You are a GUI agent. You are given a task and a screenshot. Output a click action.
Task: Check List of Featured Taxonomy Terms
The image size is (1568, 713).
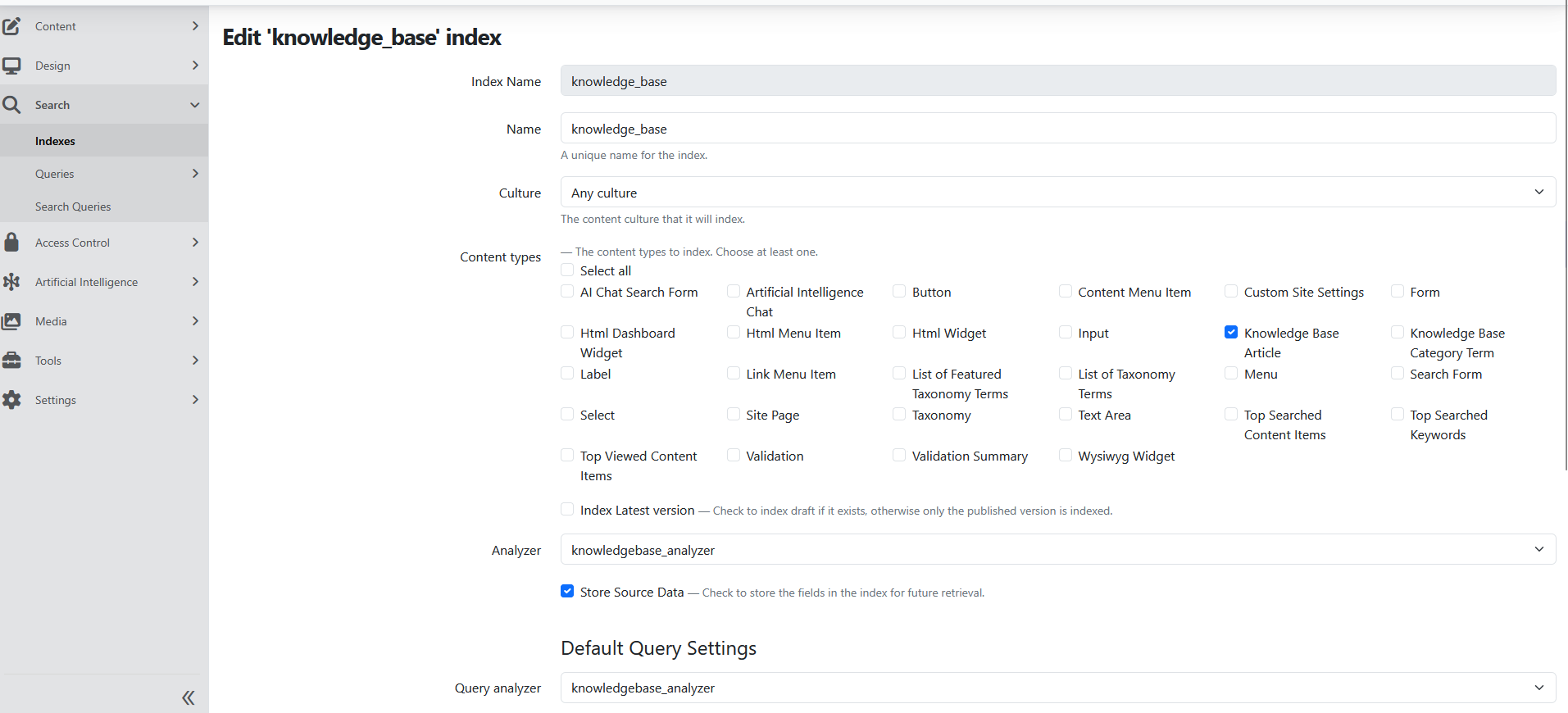[899, 373]
